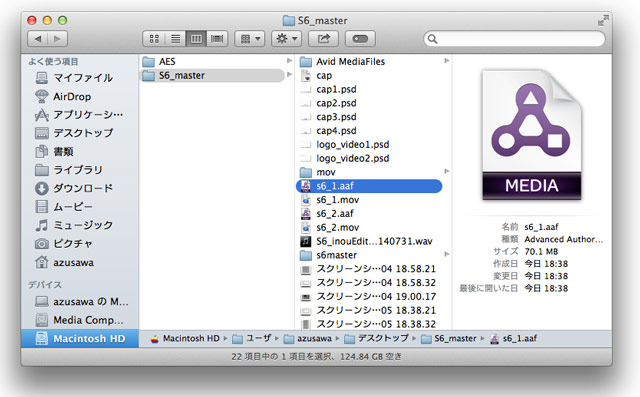Open ダウンロード in the sidebar
Screen dimensions: 640x397
click(74, 188)
